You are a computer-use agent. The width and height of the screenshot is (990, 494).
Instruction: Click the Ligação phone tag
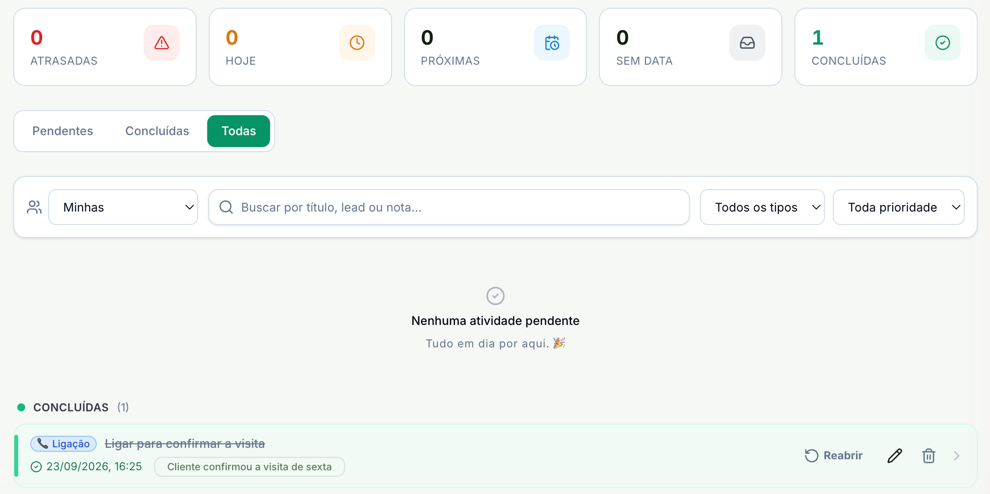(63, 444)
